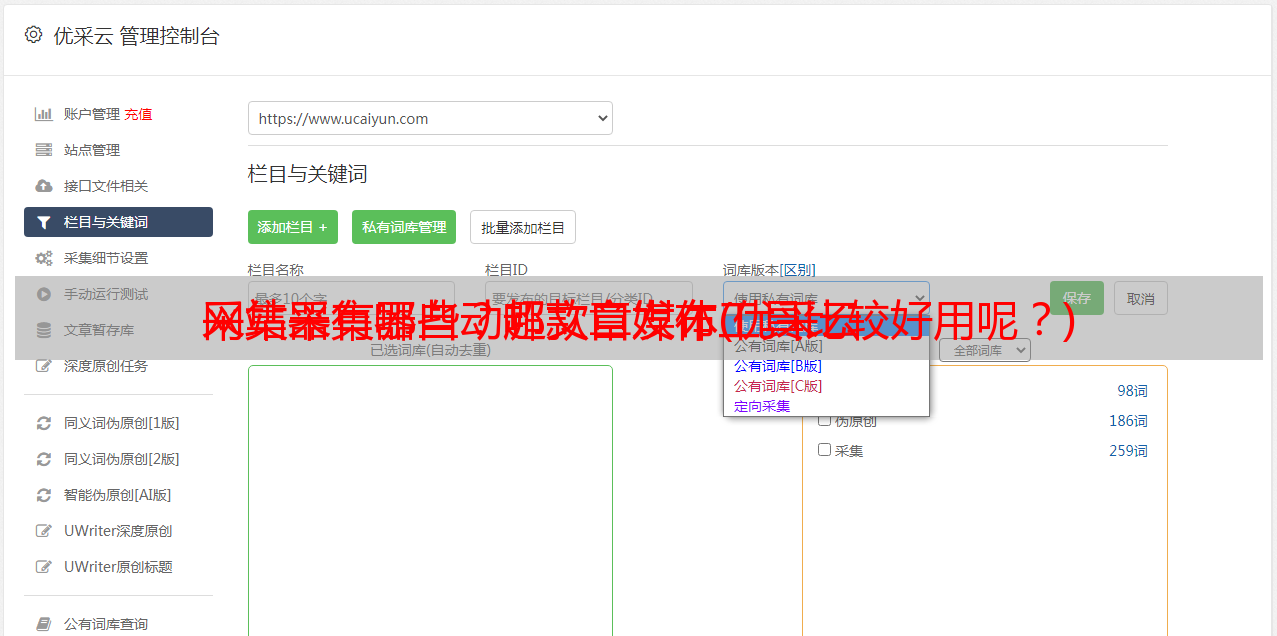Screen dimensions: 1277x636
Task: Click inside the green 已选词库 box
Action: click(430, 500)
